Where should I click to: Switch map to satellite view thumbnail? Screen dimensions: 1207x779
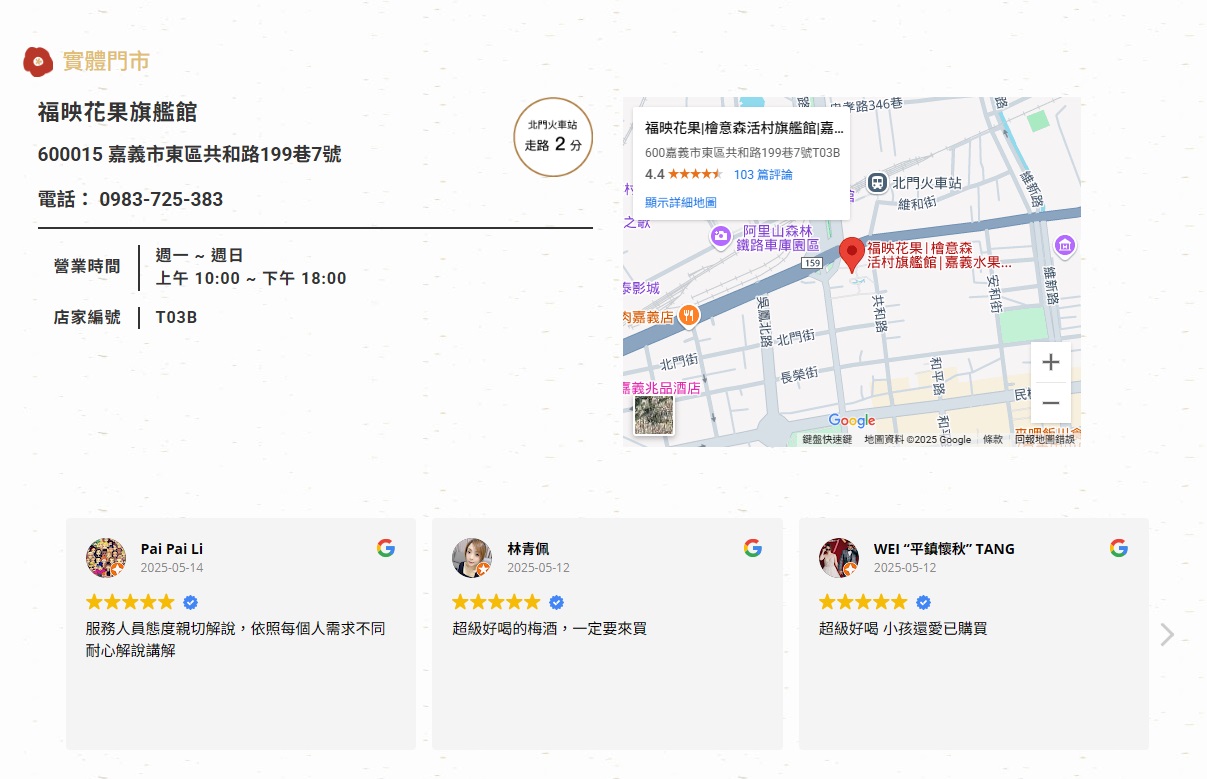coord(654,416)
